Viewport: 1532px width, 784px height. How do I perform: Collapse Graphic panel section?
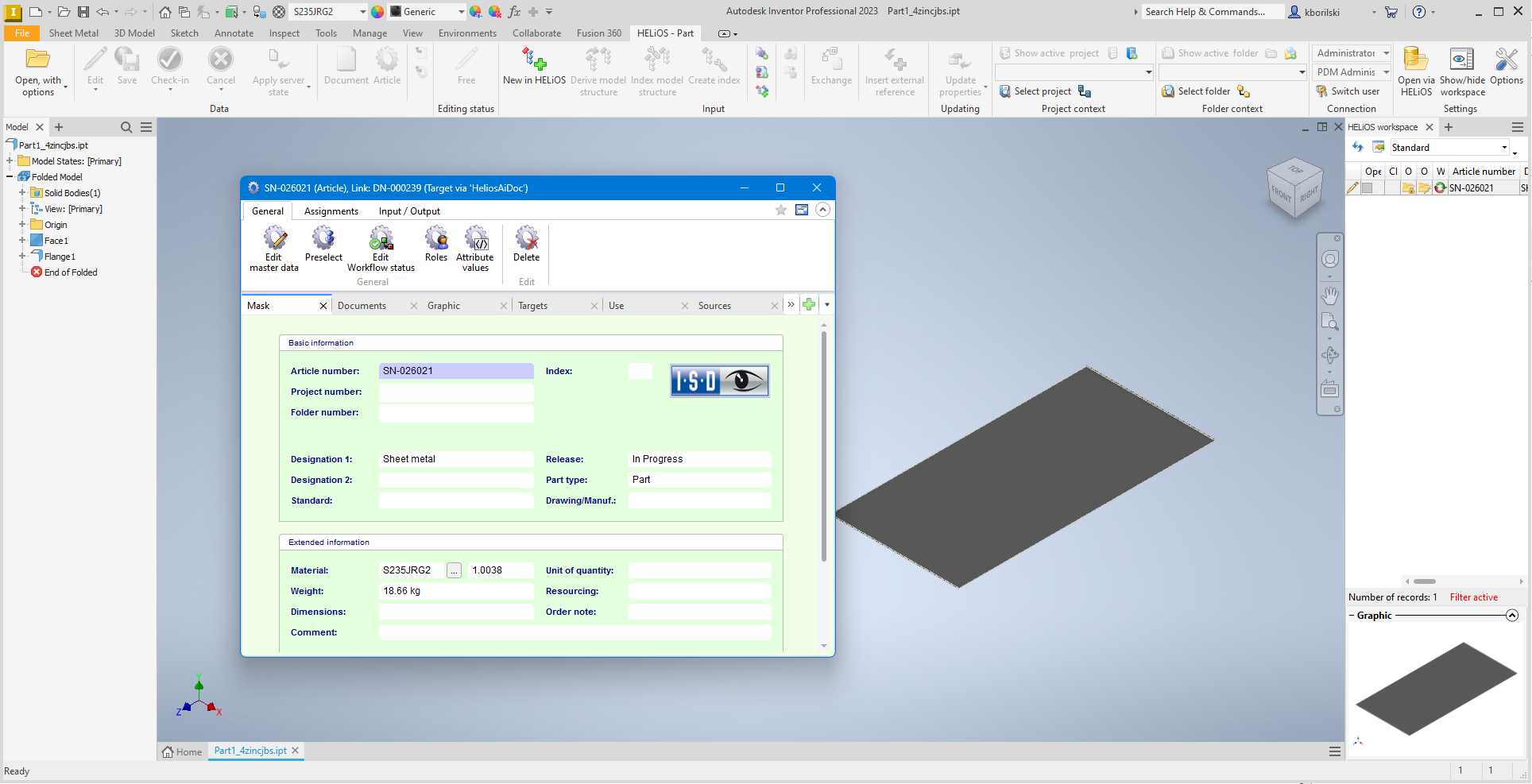pos(1512,616)
